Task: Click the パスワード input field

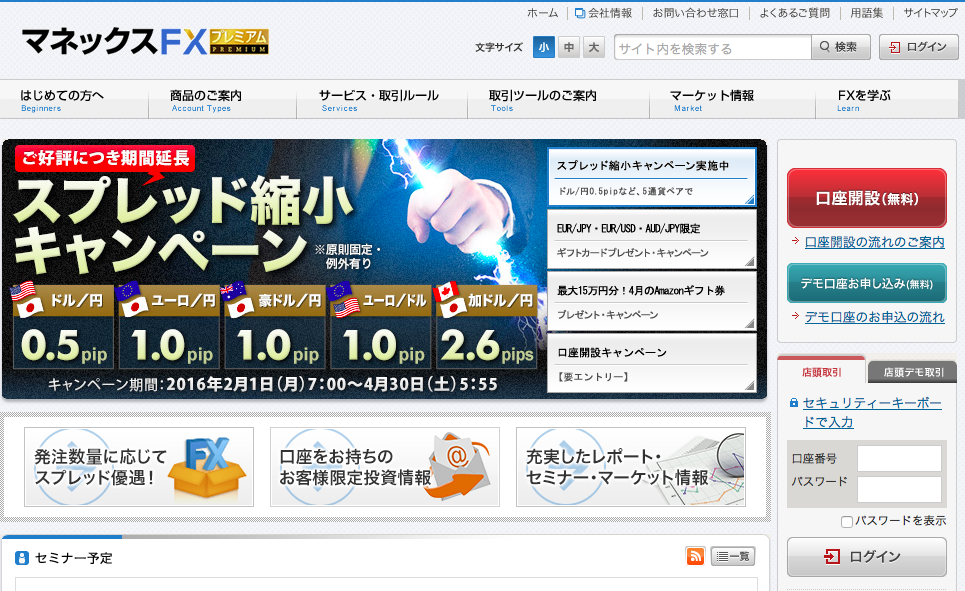Action: tap(899, 489)
